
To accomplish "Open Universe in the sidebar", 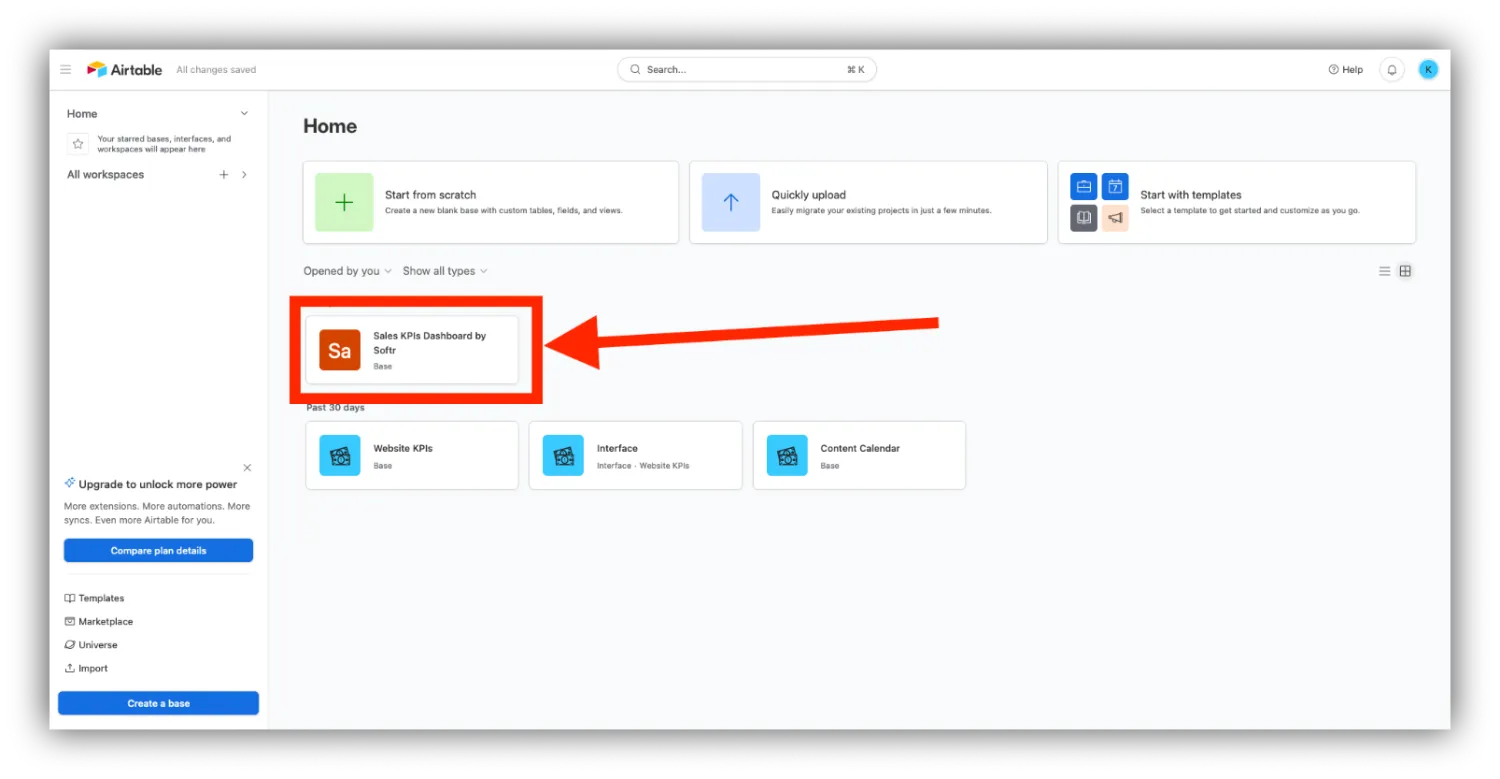I will click(x=91, y=645).
